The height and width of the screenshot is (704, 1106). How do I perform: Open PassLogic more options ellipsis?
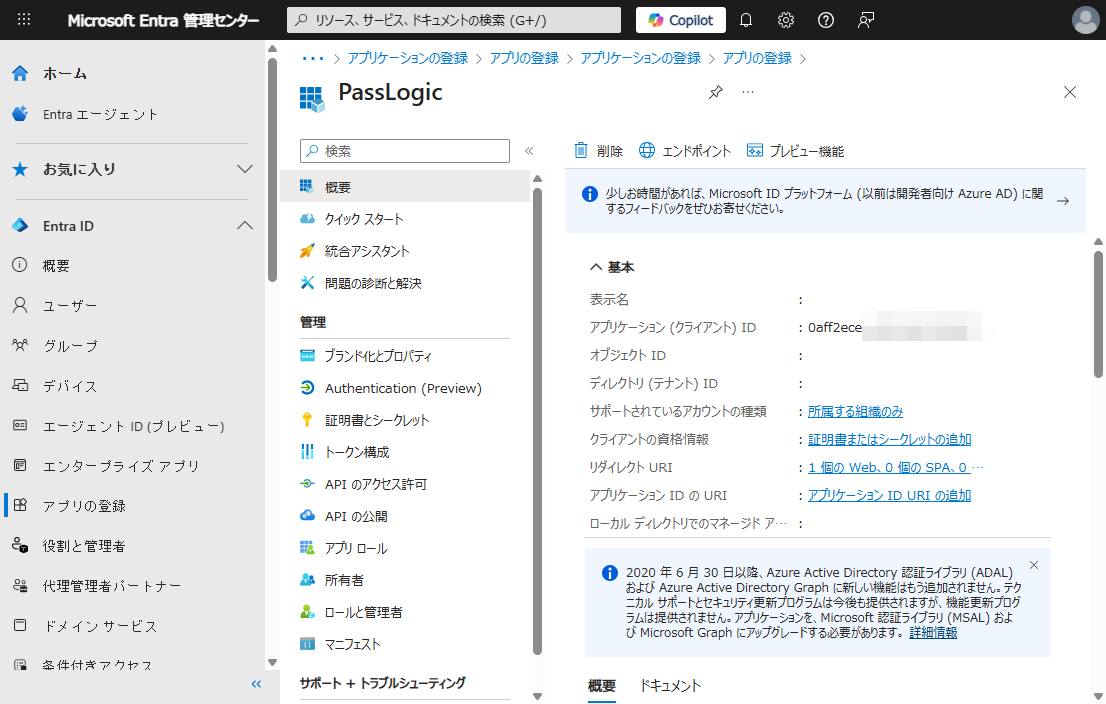point(748,92)
